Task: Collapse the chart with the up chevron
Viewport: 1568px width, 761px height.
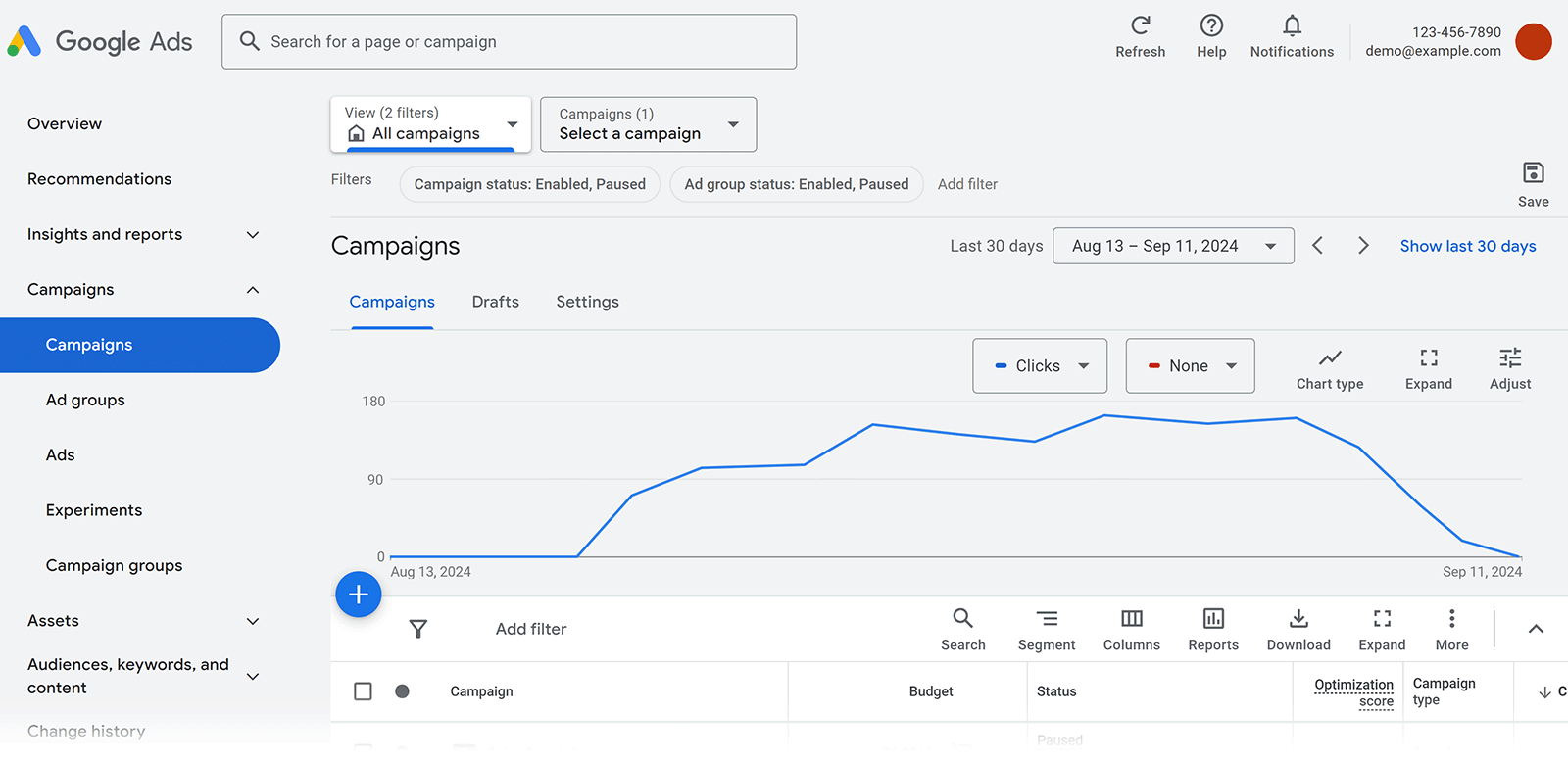Action: coord(1536,629)
